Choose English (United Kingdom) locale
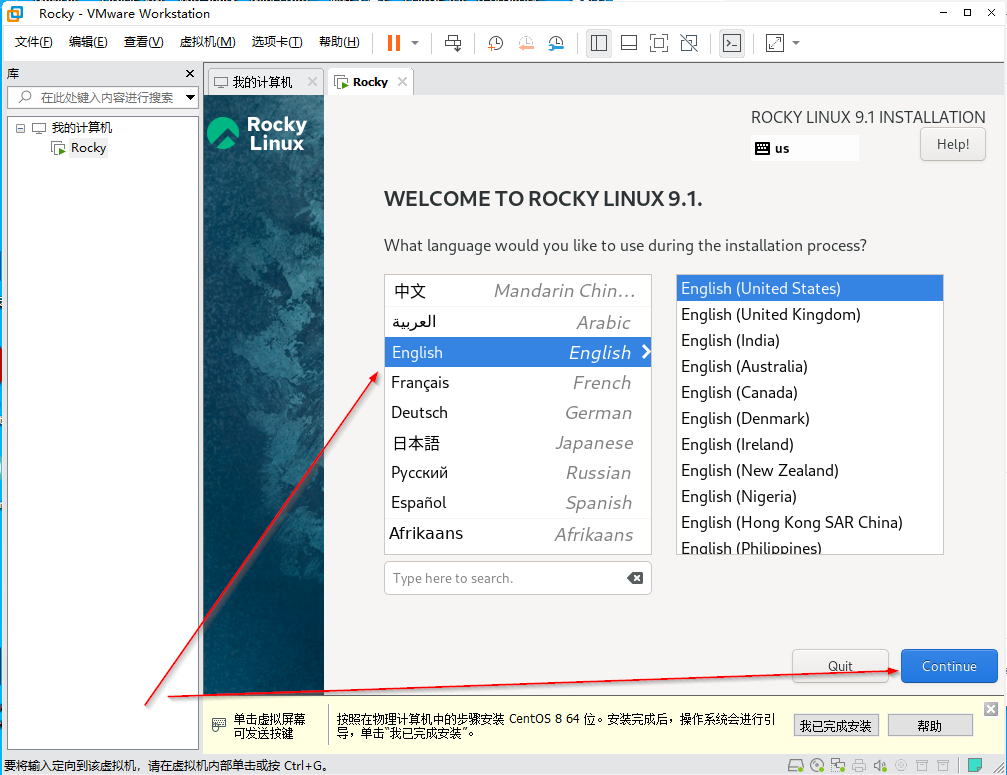Viewport: 1007px width, 775px height. click(809, 315)
